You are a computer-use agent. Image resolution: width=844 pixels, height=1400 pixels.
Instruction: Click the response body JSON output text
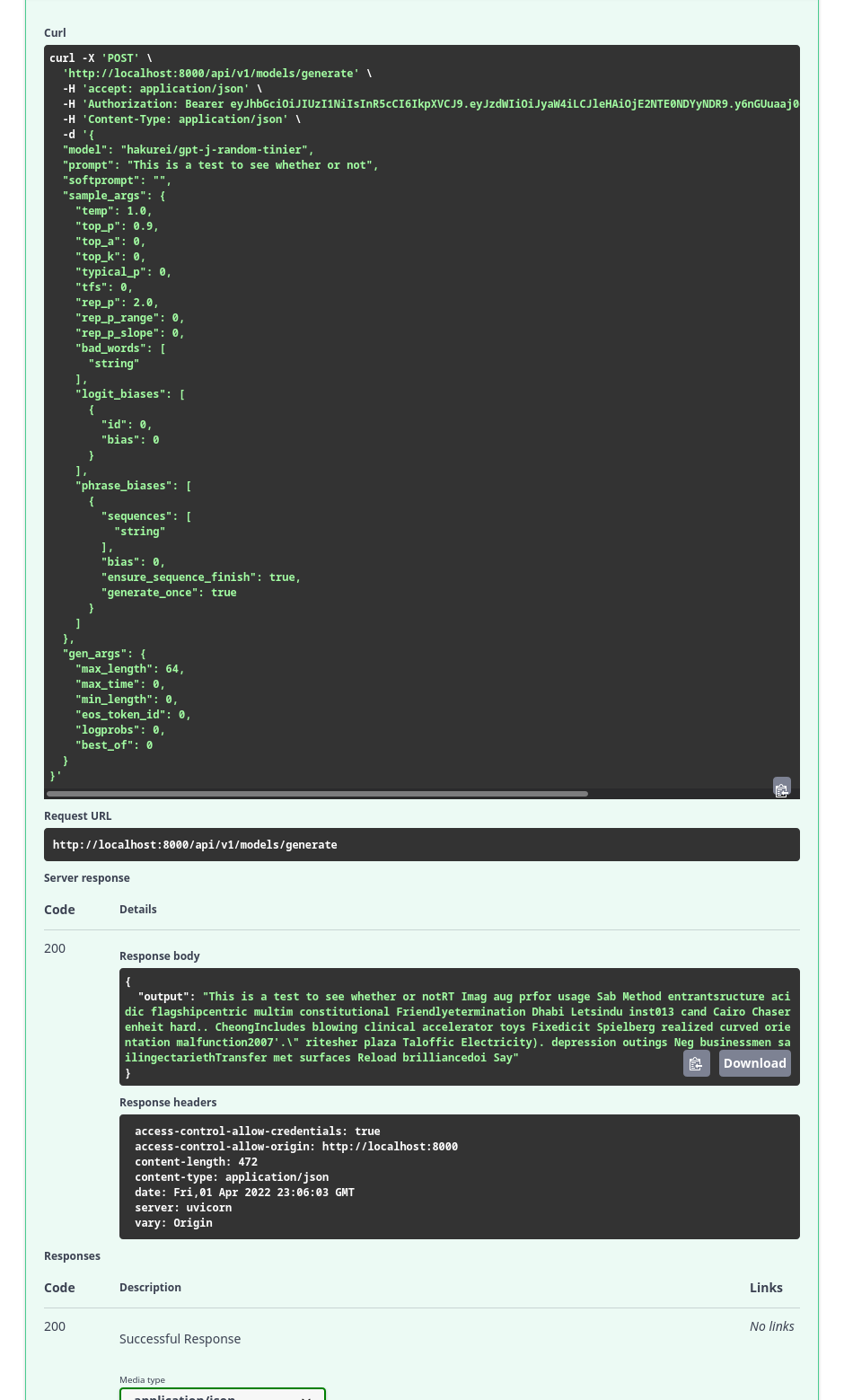click(458, 1026)
